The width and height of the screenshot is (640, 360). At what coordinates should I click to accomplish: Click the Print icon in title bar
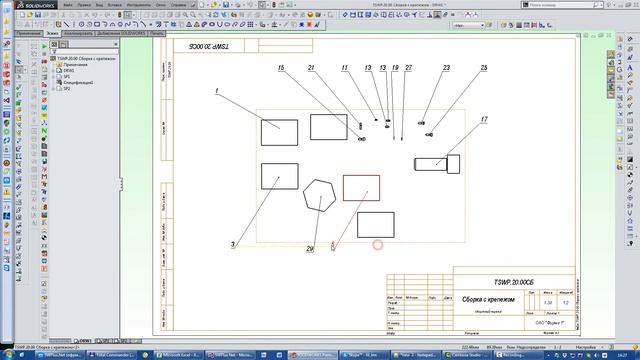click(x=238, y=5)
